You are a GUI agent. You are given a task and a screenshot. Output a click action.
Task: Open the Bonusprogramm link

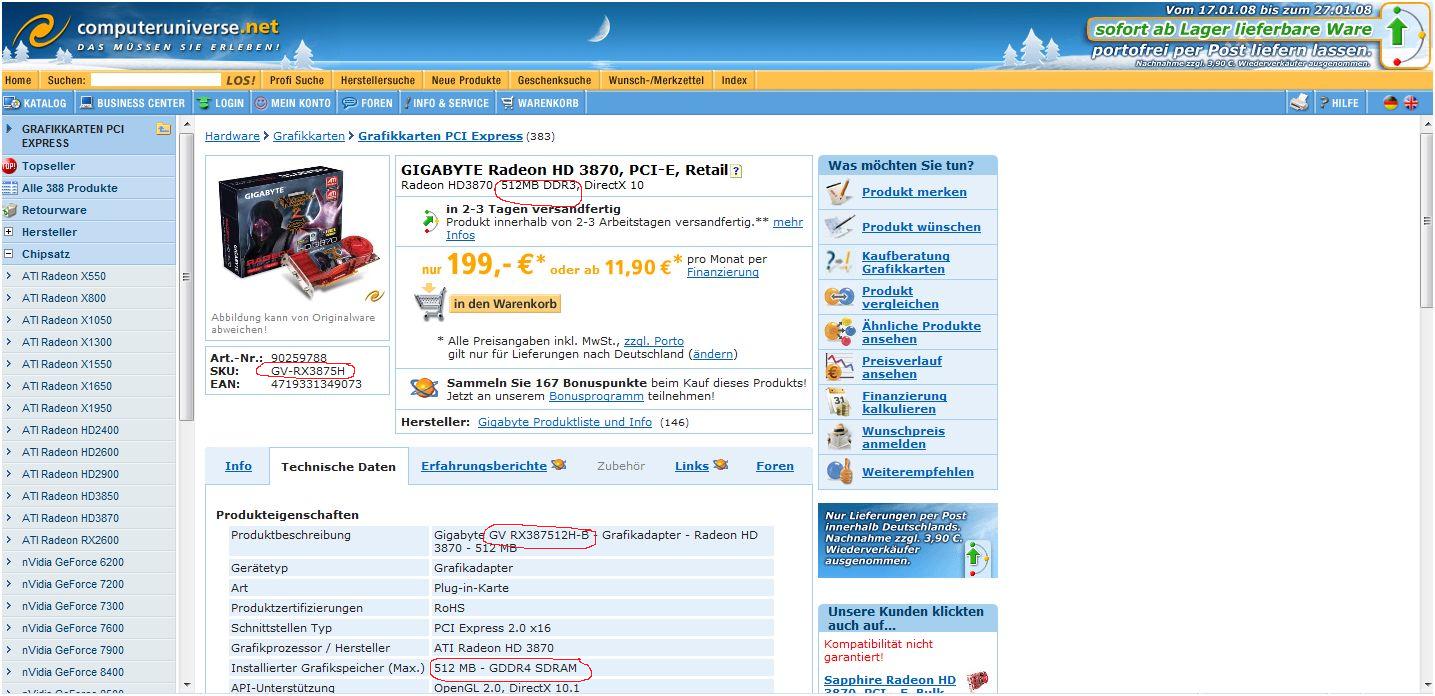pos(596,396)
